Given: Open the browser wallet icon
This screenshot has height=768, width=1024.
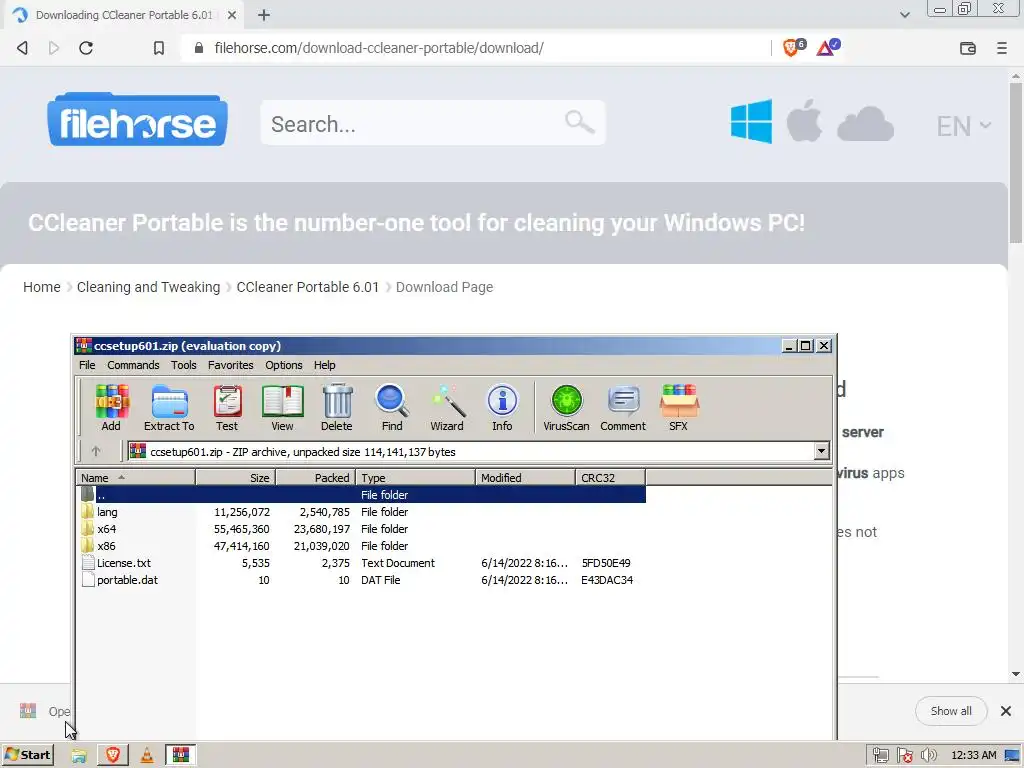Looking at the screenshot, I should [x=968, y=48].
